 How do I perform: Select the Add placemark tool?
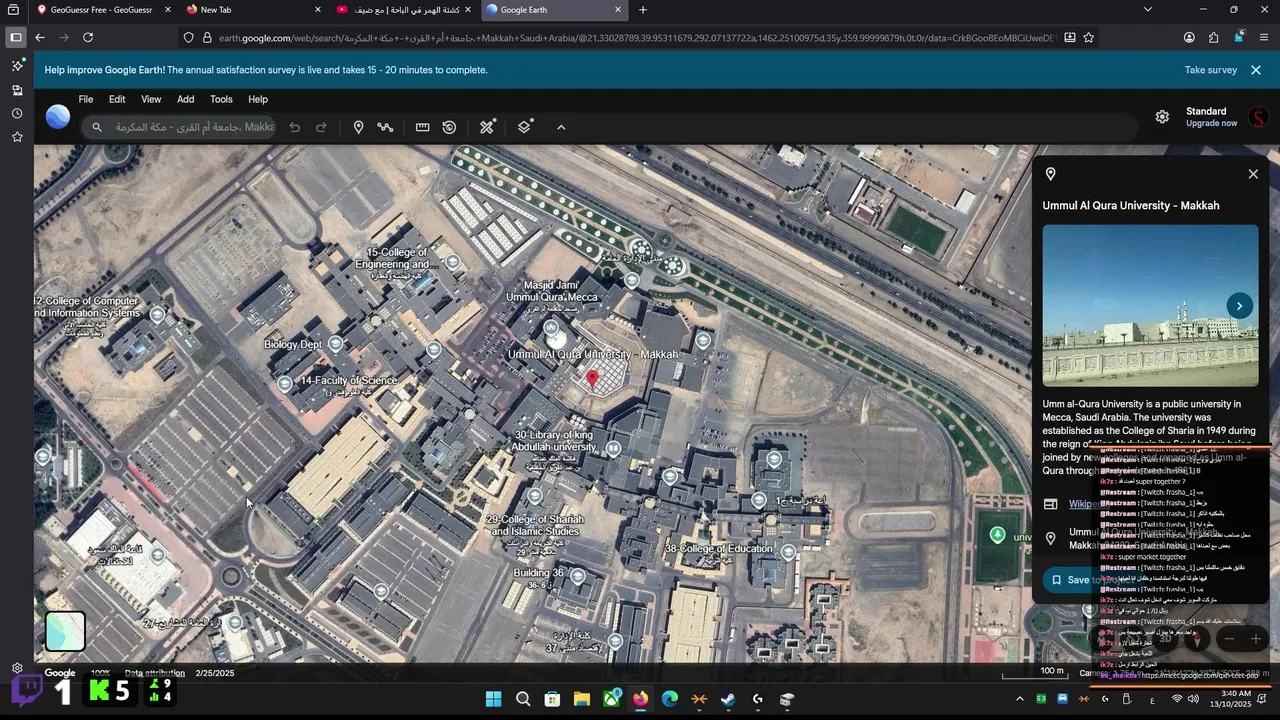[x=358, y=127]
